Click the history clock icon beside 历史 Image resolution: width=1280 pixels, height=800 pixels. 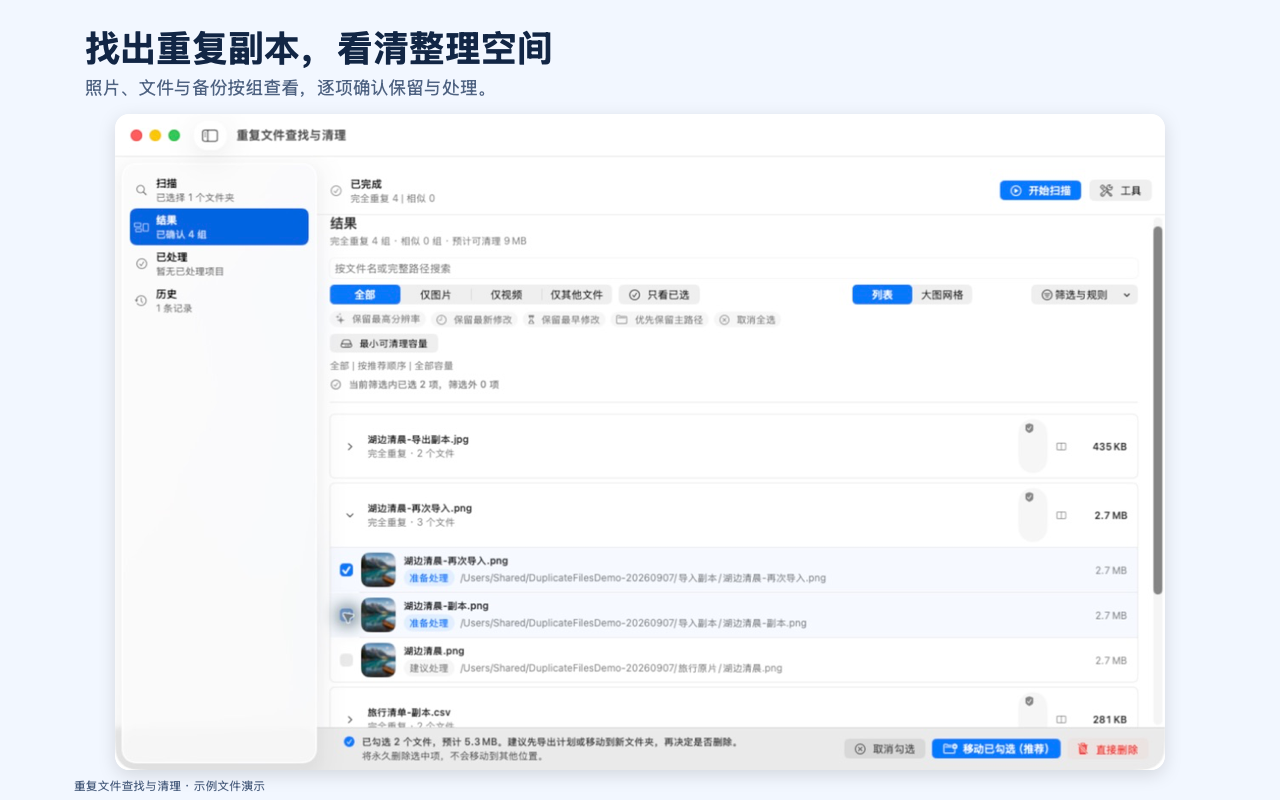[141, 301]
